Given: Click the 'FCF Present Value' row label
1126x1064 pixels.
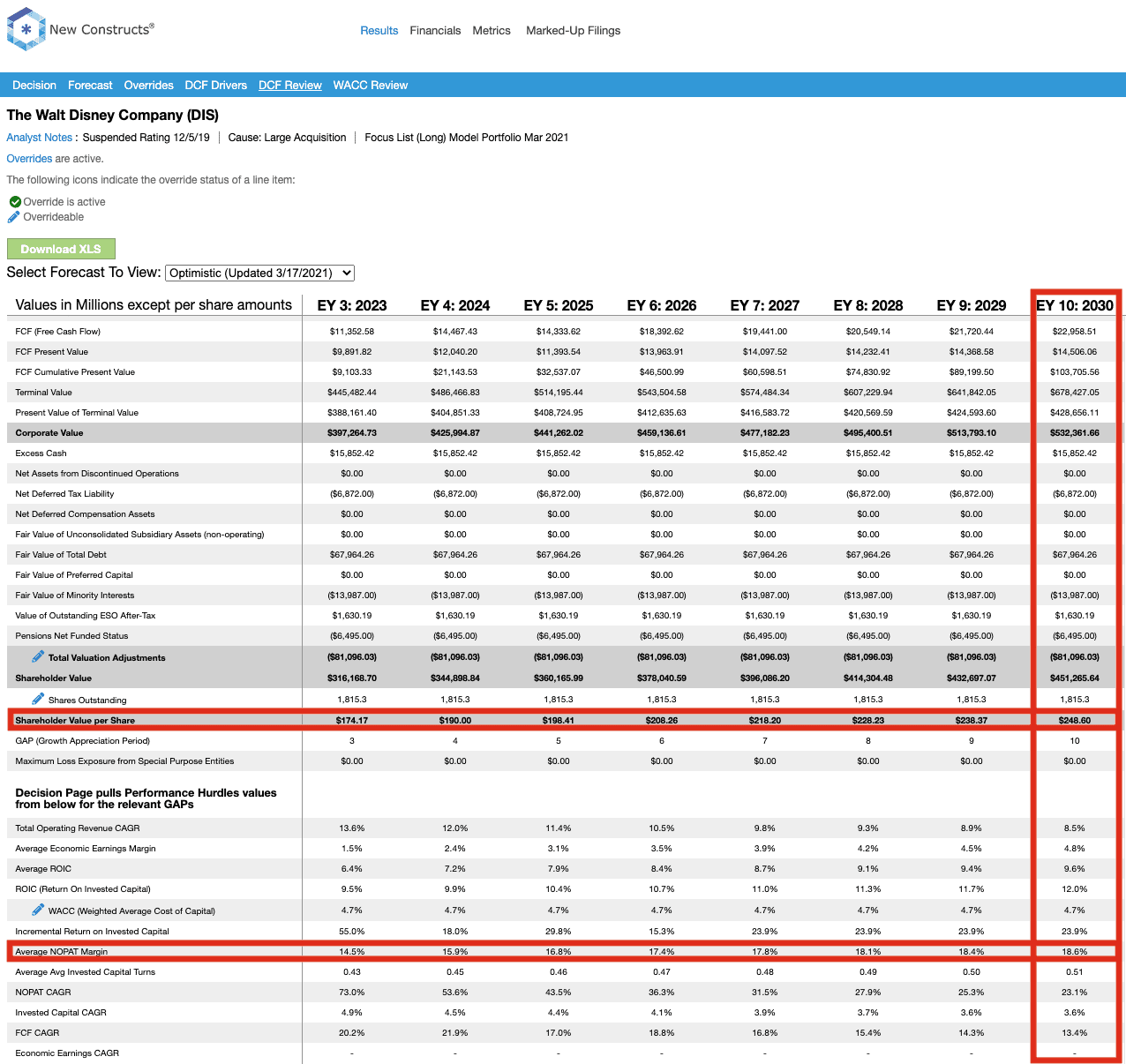Looking at the screenshot, I should tap(52, 352).
